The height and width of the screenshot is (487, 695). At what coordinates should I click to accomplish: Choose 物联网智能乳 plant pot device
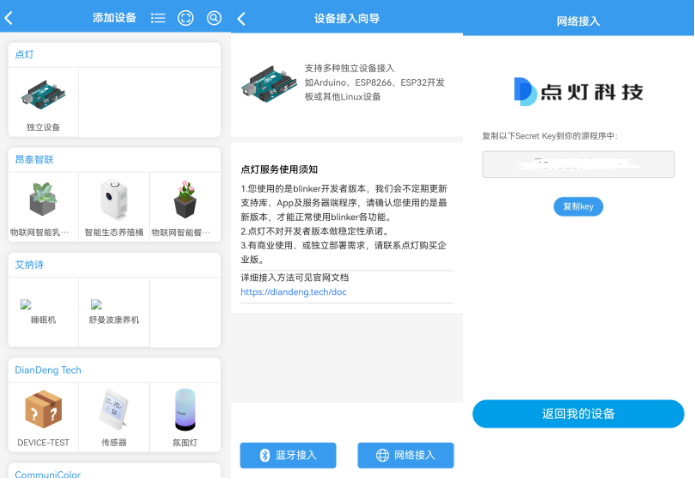coord(43,207)
